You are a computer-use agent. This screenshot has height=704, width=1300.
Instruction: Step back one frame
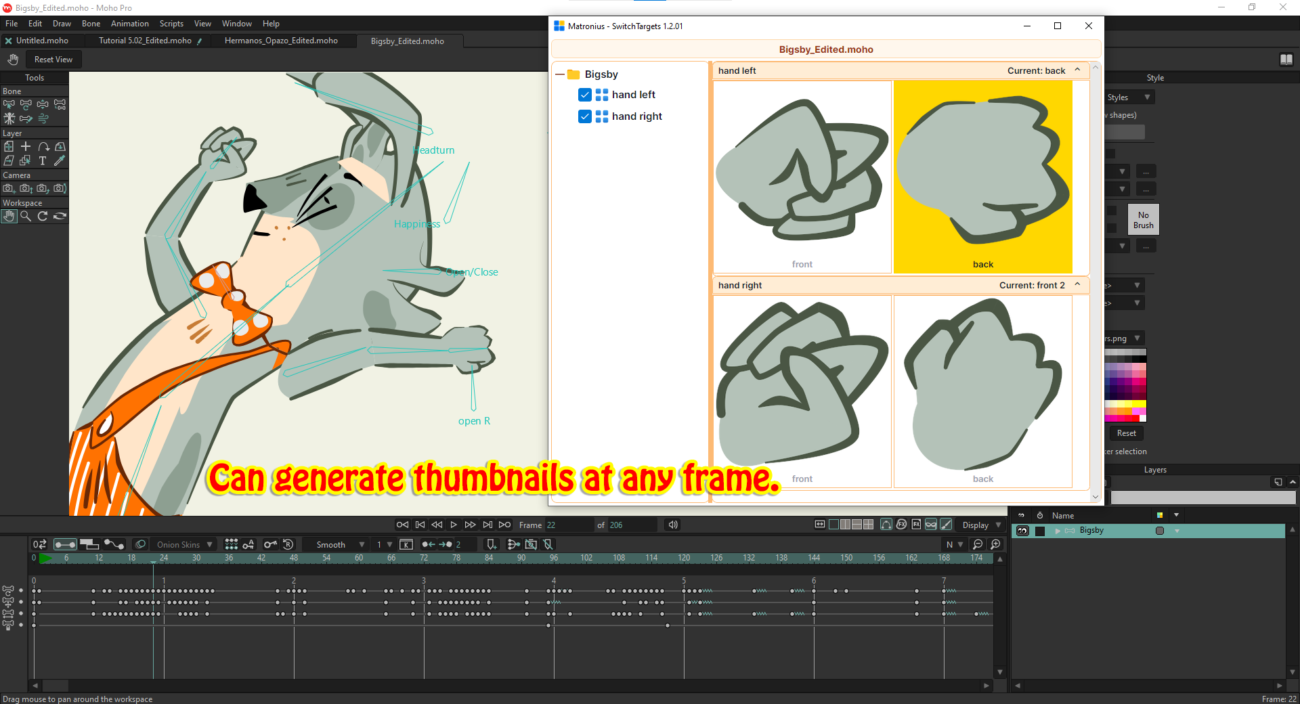tap(436, 525)
